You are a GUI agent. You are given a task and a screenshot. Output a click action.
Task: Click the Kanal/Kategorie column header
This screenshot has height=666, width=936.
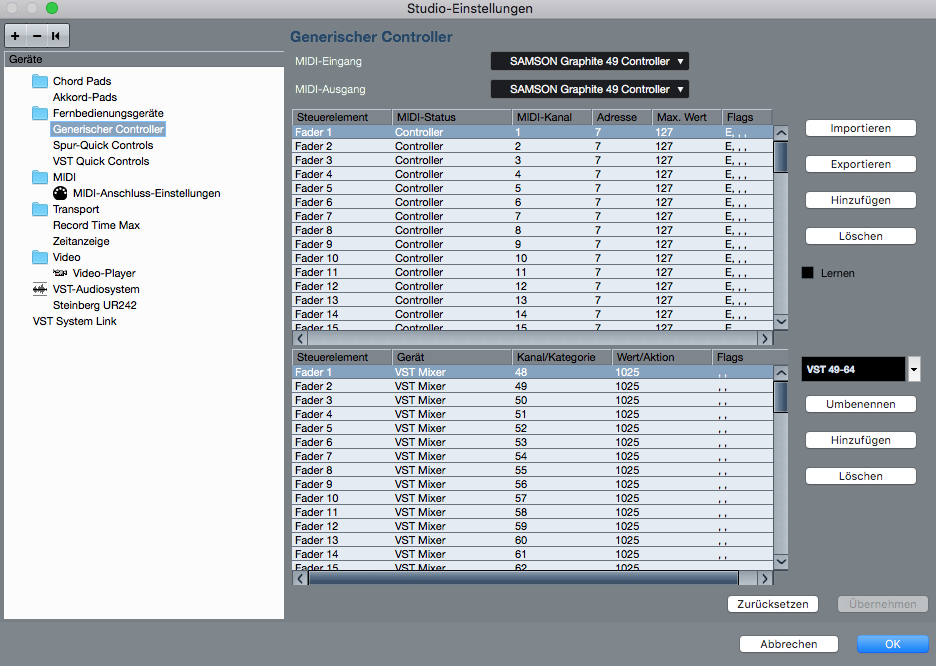(x=562, y=357)
